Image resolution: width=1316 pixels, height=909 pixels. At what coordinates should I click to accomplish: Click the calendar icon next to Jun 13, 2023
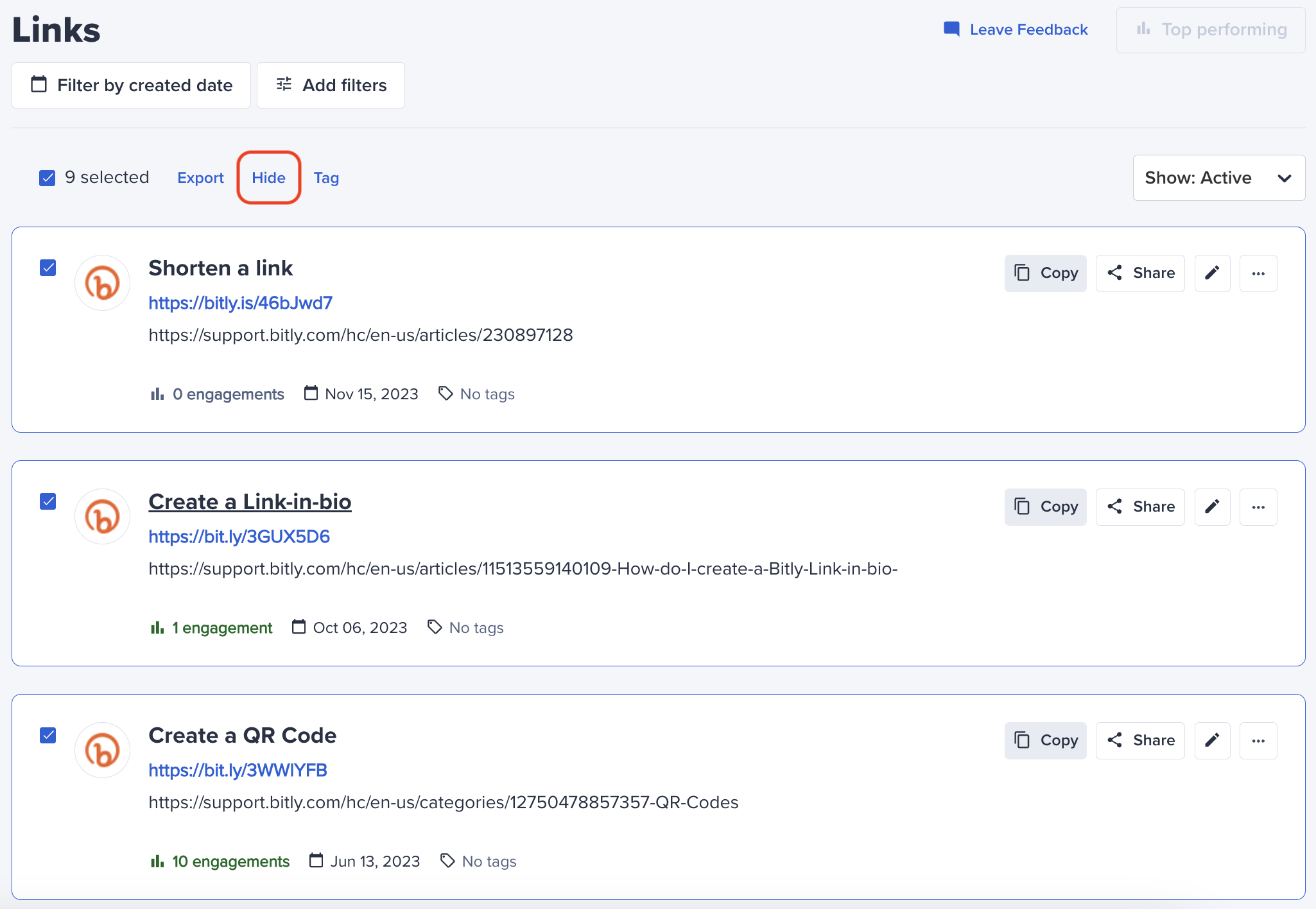tap(316, 860)
